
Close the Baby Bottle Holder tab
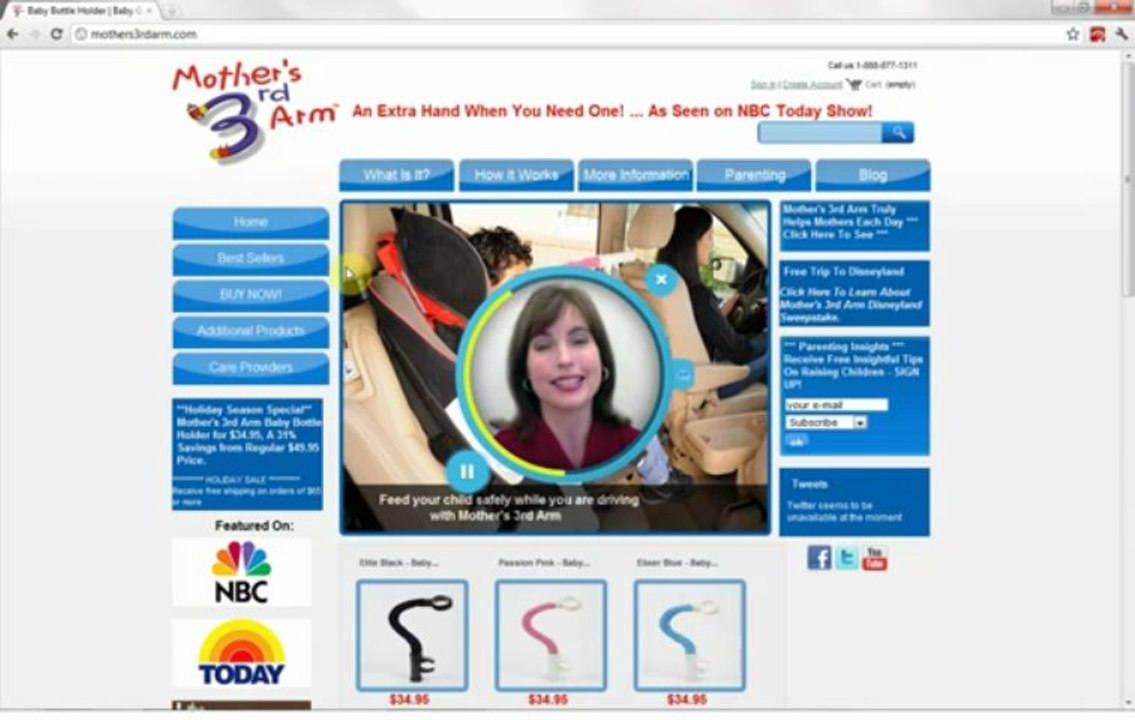click(149, 11)
